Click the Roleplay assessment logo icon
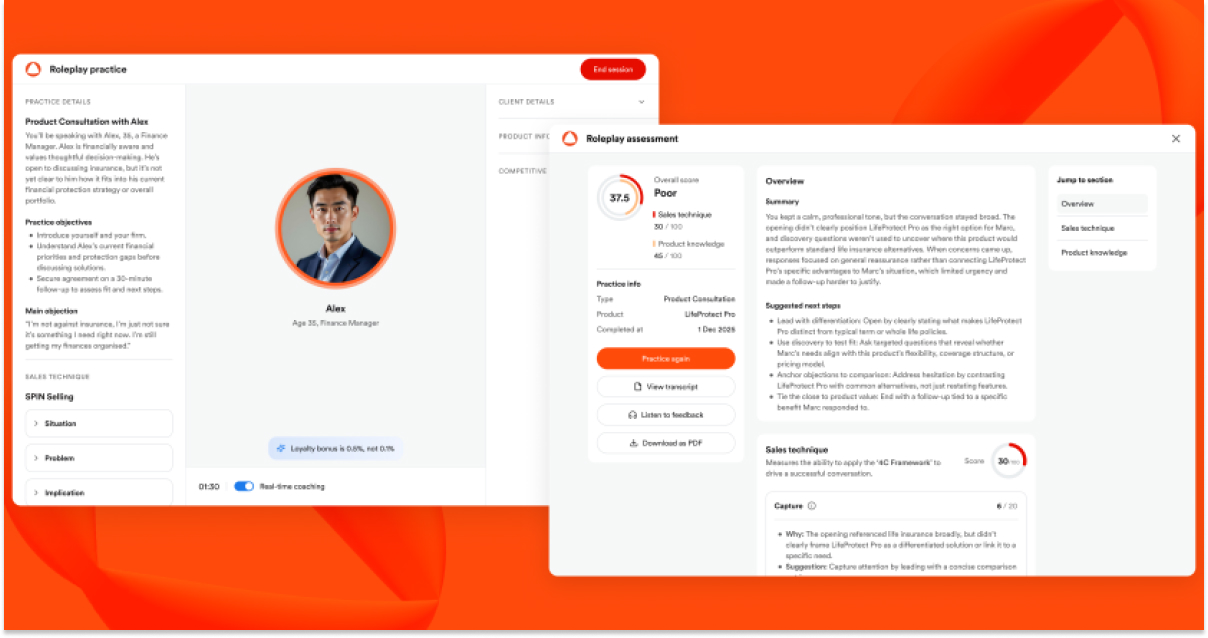This screenshot has width=1208, height=638. pyautogui.click(x=570, y=139)
